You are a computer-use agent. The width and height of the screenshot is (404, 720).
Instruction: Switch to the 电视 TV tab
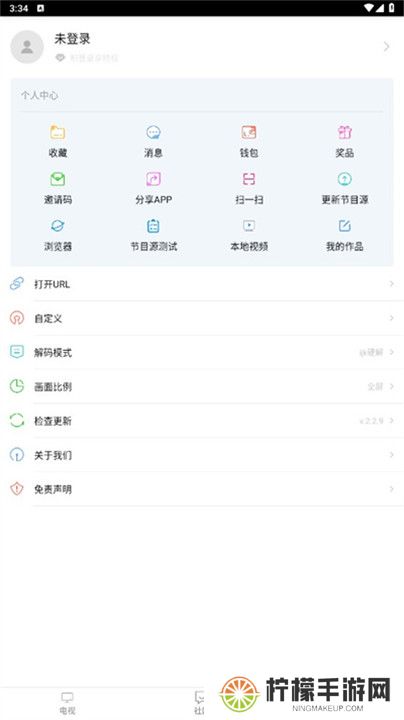(67, 703)
